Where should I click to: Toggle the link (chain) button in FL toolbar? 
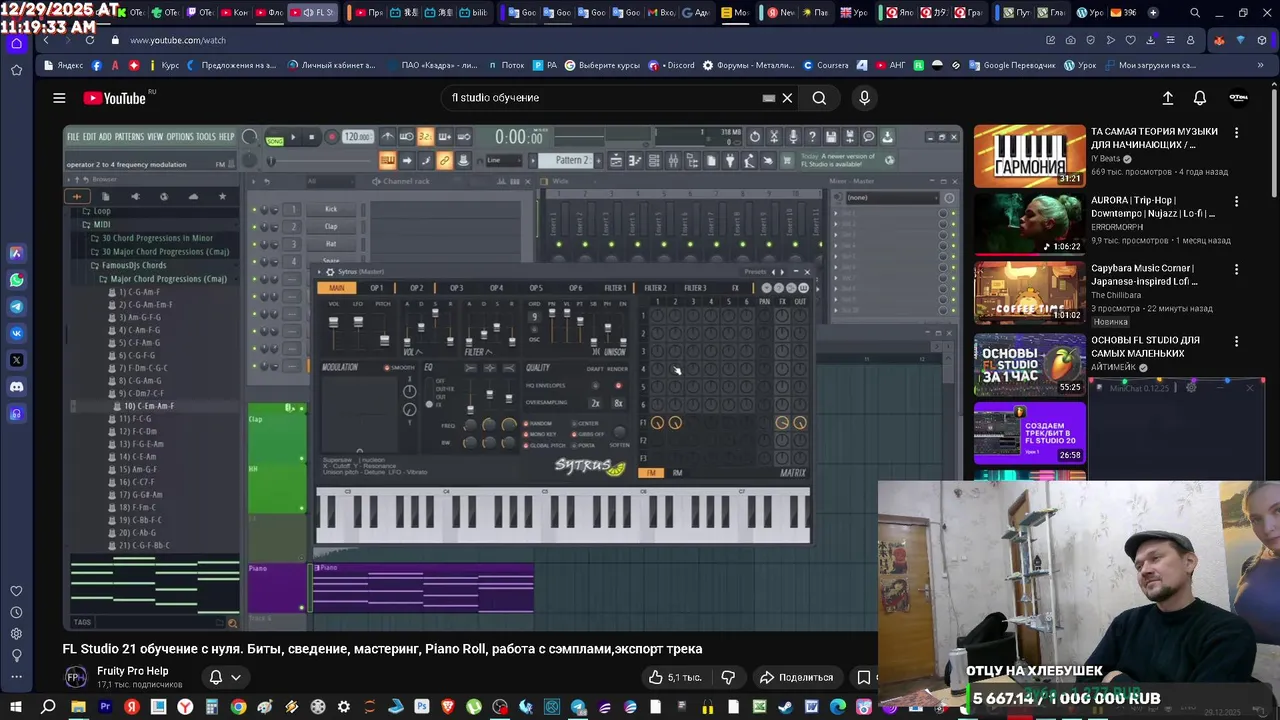(444, 160)
